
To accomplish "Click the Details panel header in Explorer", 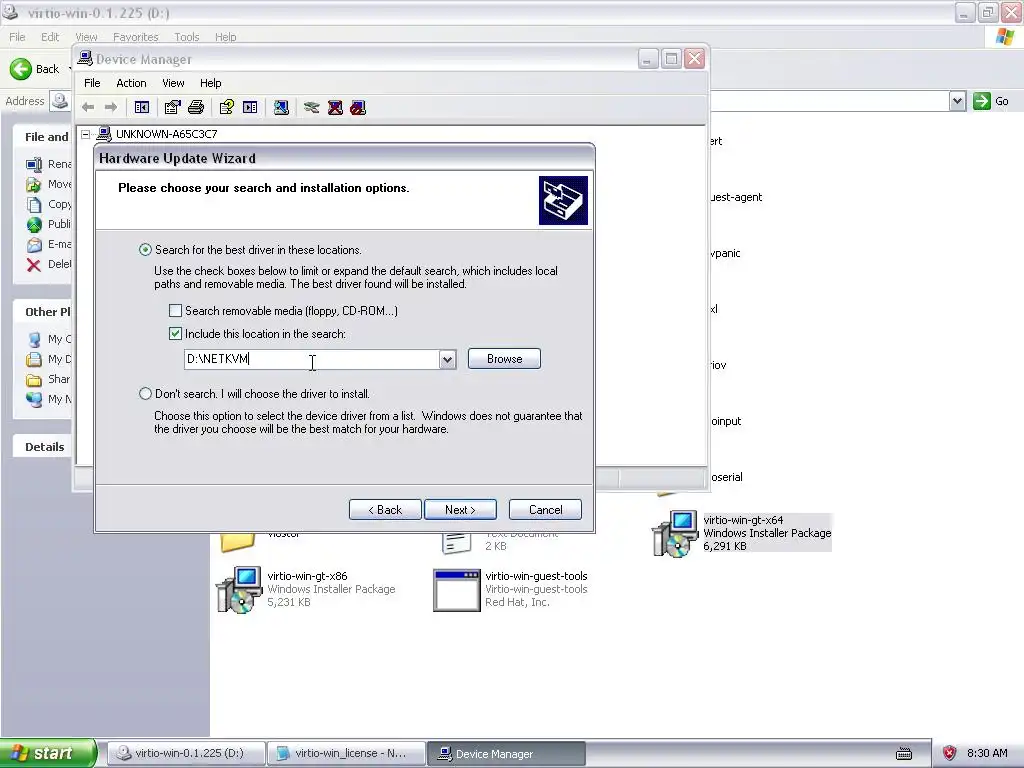I will pyautogui.click(x=44, y=447).
